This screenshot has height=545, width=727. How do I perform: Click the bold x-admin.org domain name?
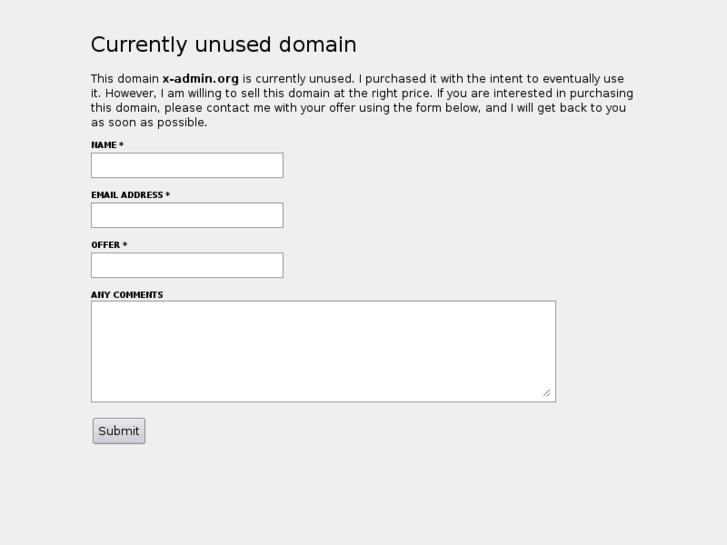tap(200, 78)
